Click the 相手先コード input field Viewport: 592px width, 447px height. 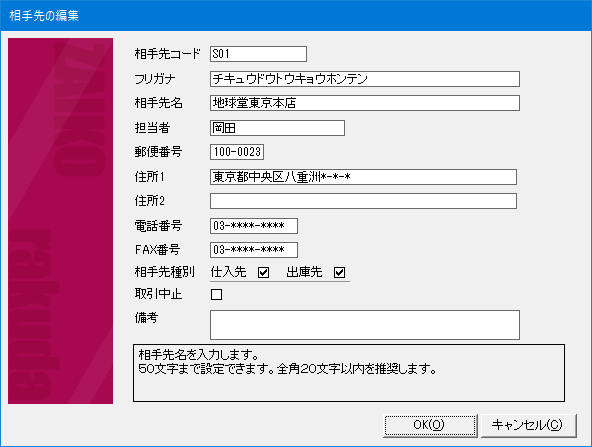(258, 54)
